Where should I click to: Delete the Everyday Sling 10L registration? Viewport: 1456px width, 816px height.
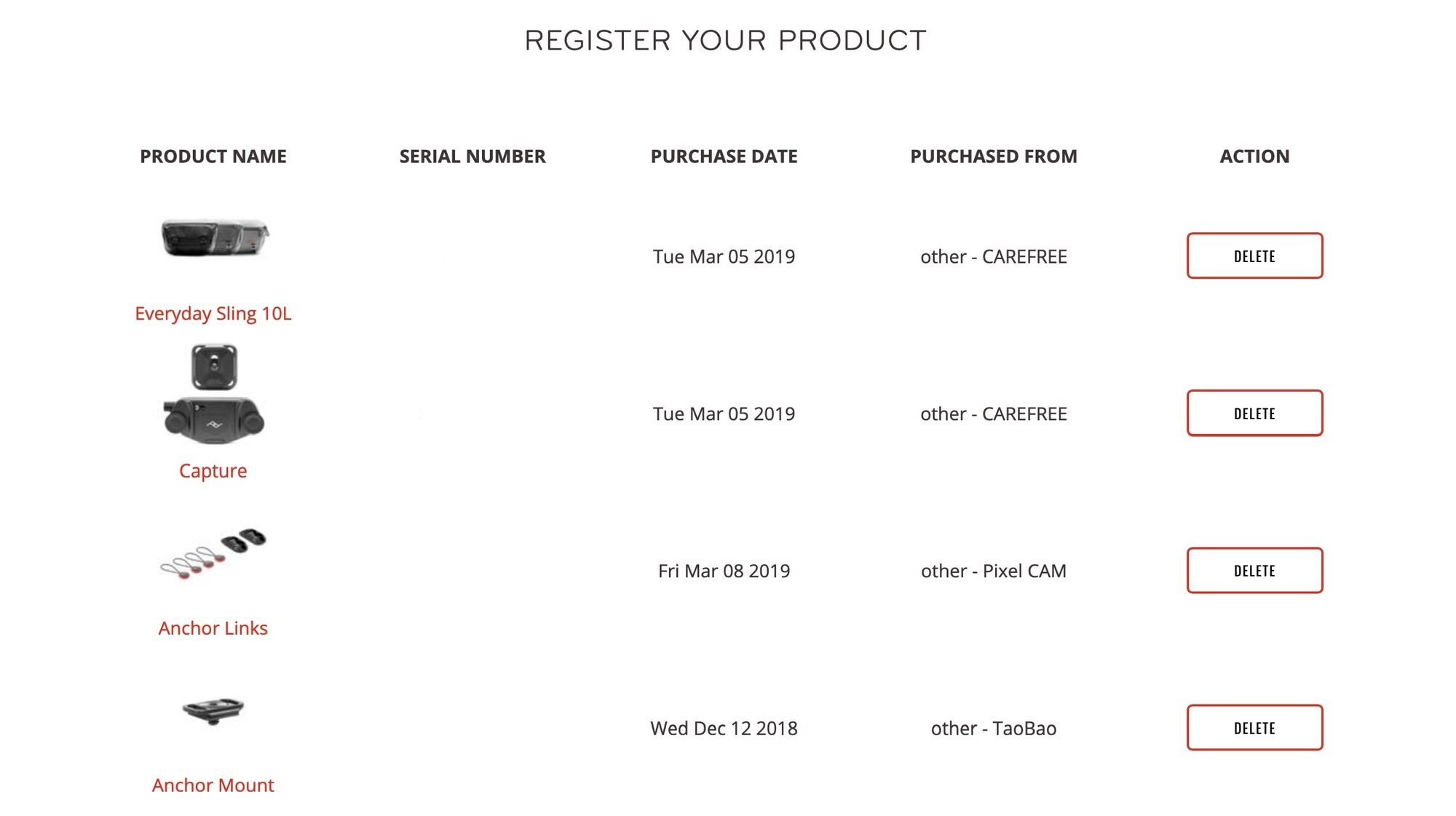[1254, 256]
